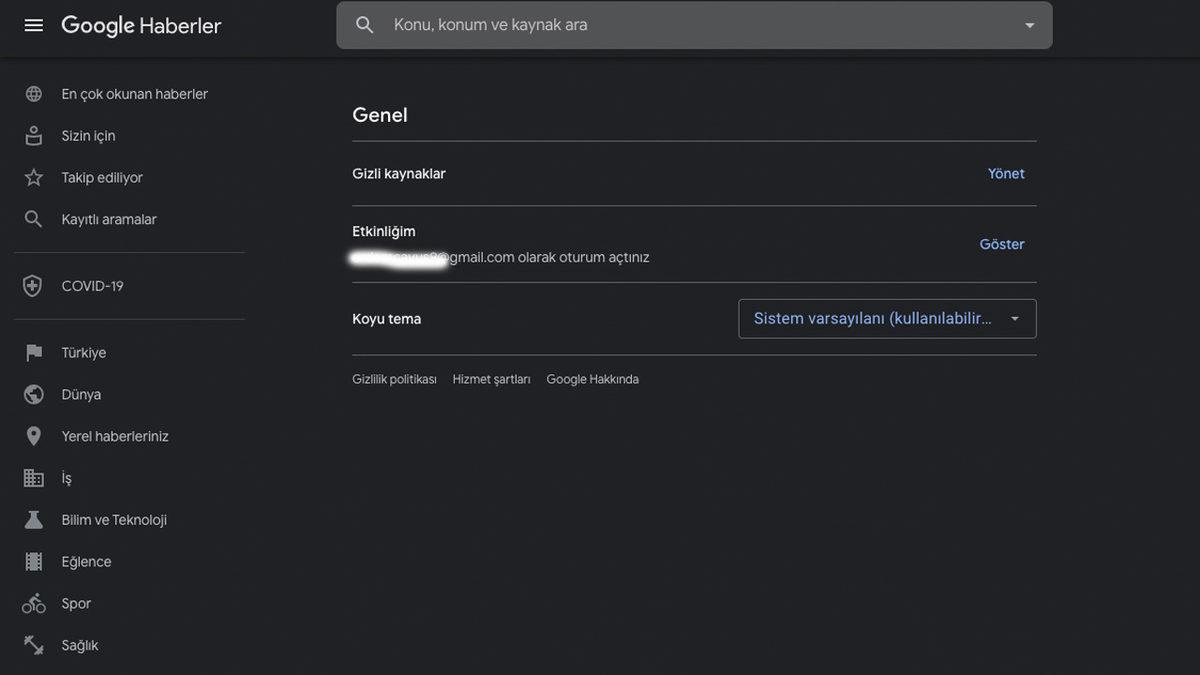Open Dünya using the globe icon
The height and width of the screenshot is (675, 1200).
click(x=33, y=393)
